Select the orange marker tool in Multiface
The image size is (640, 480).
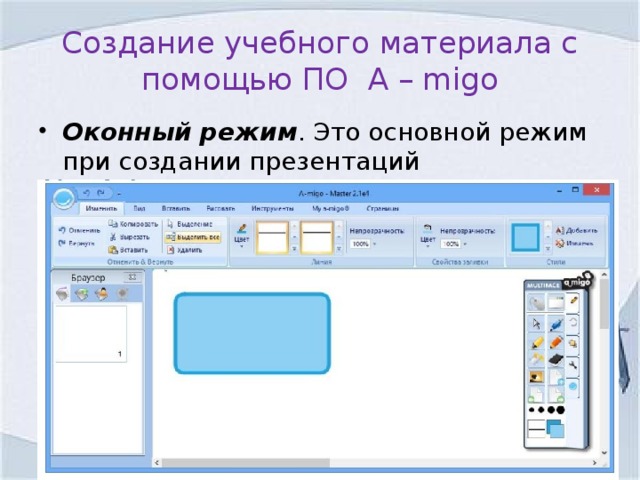(556, 342)
